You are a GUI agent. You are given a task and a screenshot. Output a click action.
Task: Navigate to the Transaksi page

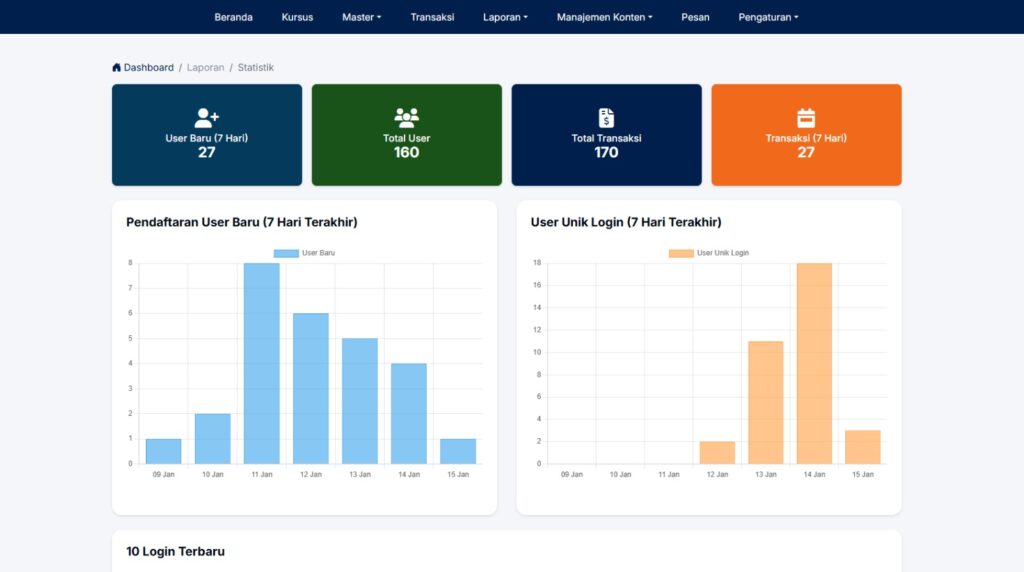432,17
